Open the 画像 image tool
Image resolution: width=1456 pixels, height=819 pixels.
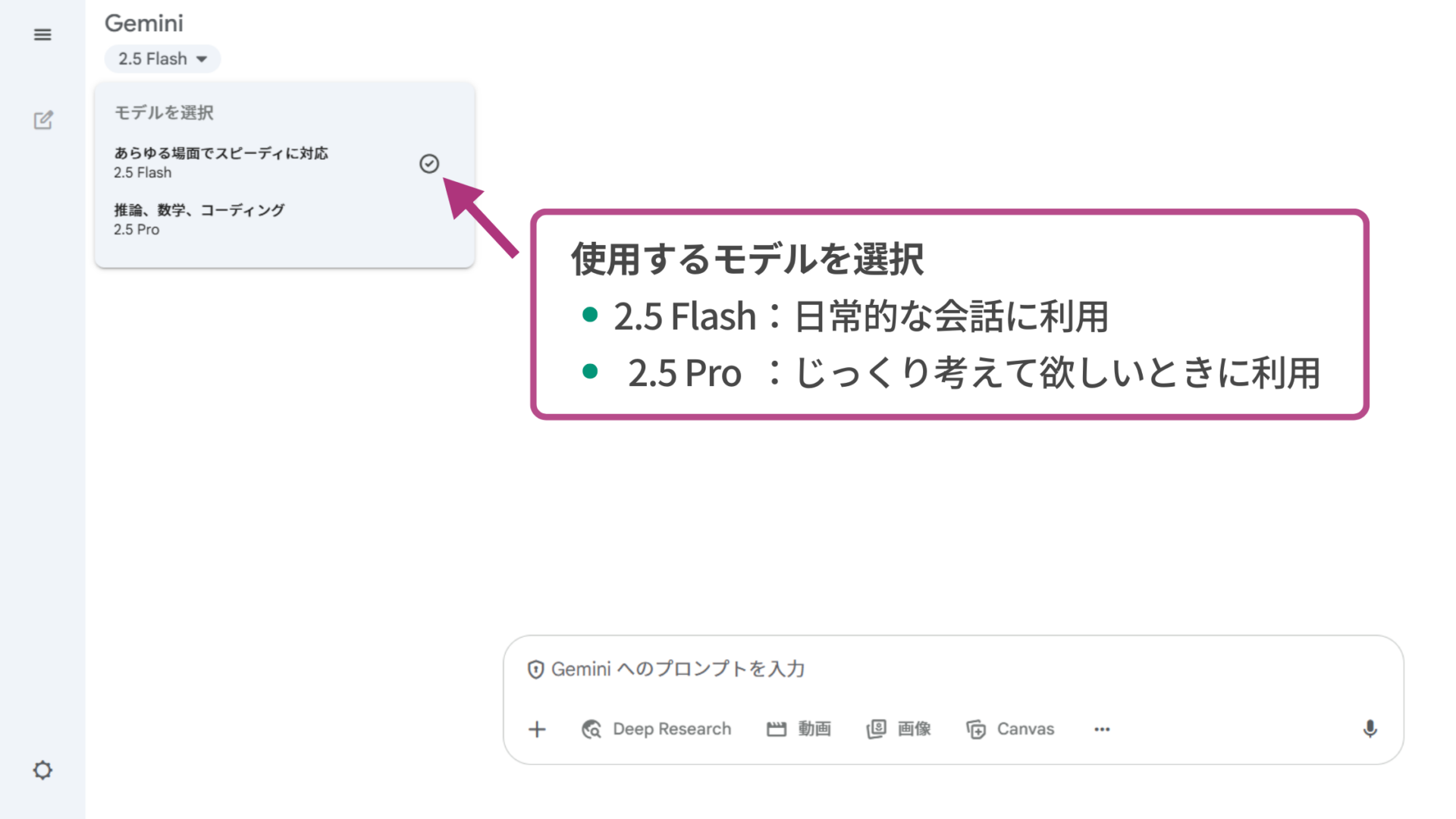point(899,730)
